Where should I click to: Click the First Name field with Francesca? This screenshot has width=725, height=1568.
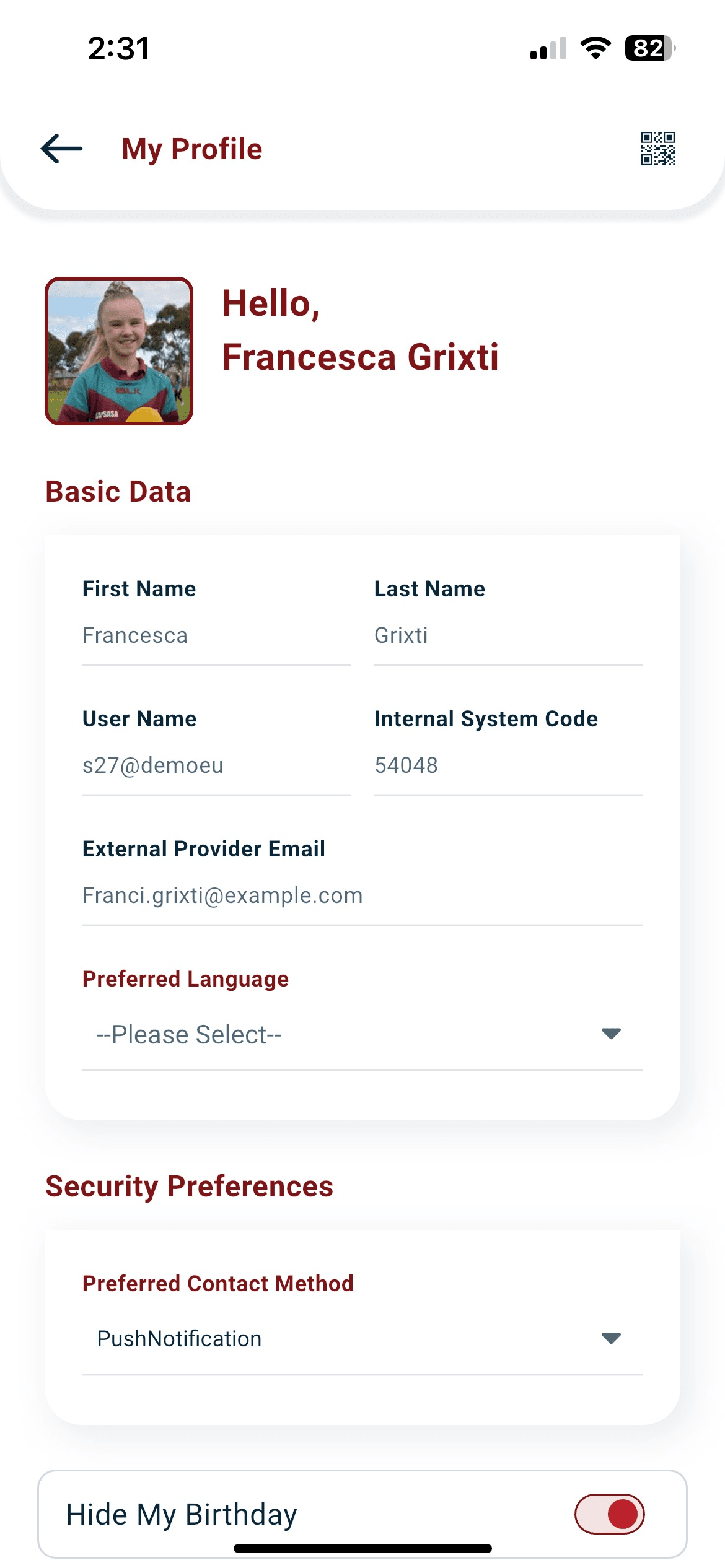[x=216, y=636]
